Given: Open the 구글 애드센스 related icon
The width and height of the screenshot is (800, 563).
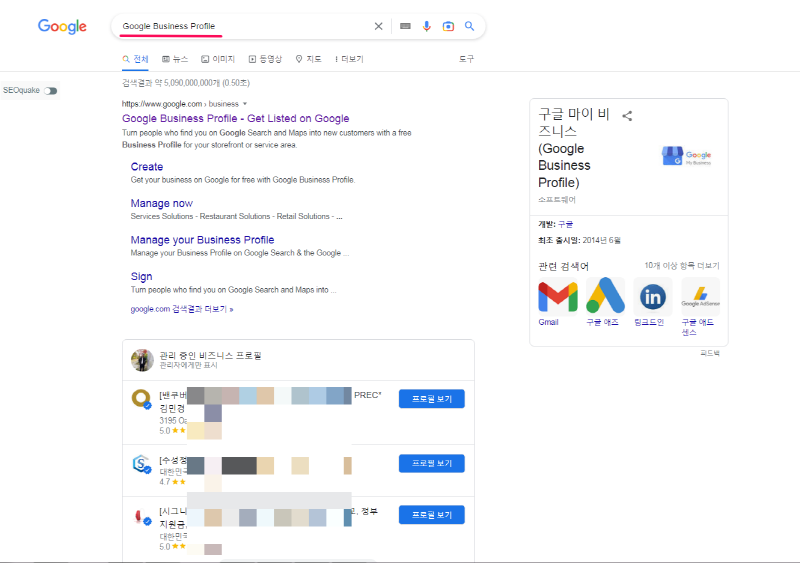Looking at the screenshot, I should (701, 296).
